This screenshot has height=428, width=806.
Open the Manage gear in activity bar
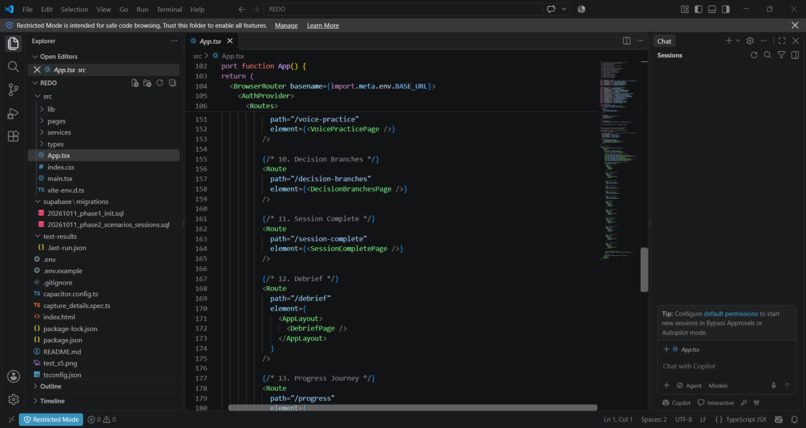click(13, 399)
